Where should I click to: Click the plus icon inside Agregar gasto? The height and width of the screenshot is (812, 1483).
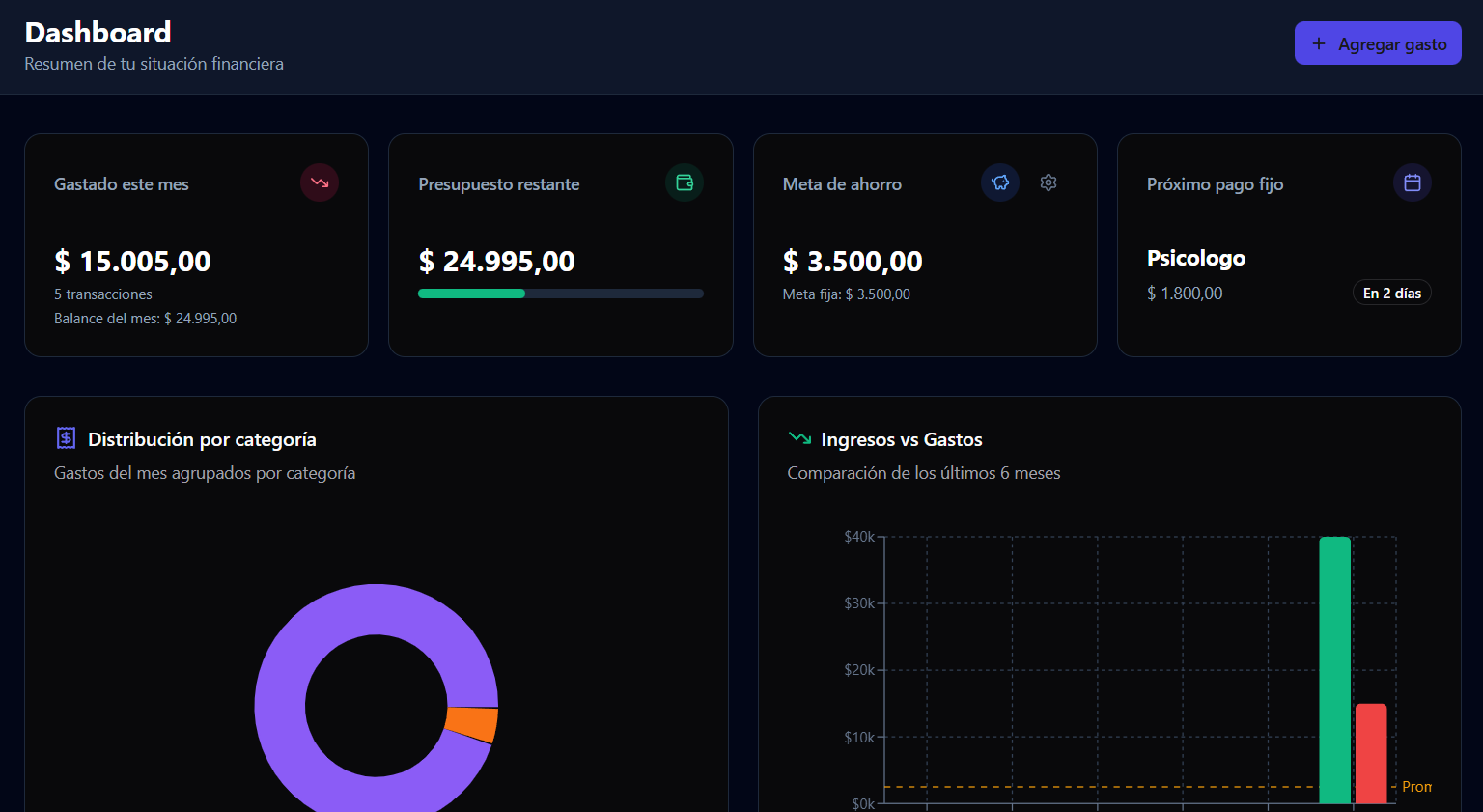pos(1318,43)
